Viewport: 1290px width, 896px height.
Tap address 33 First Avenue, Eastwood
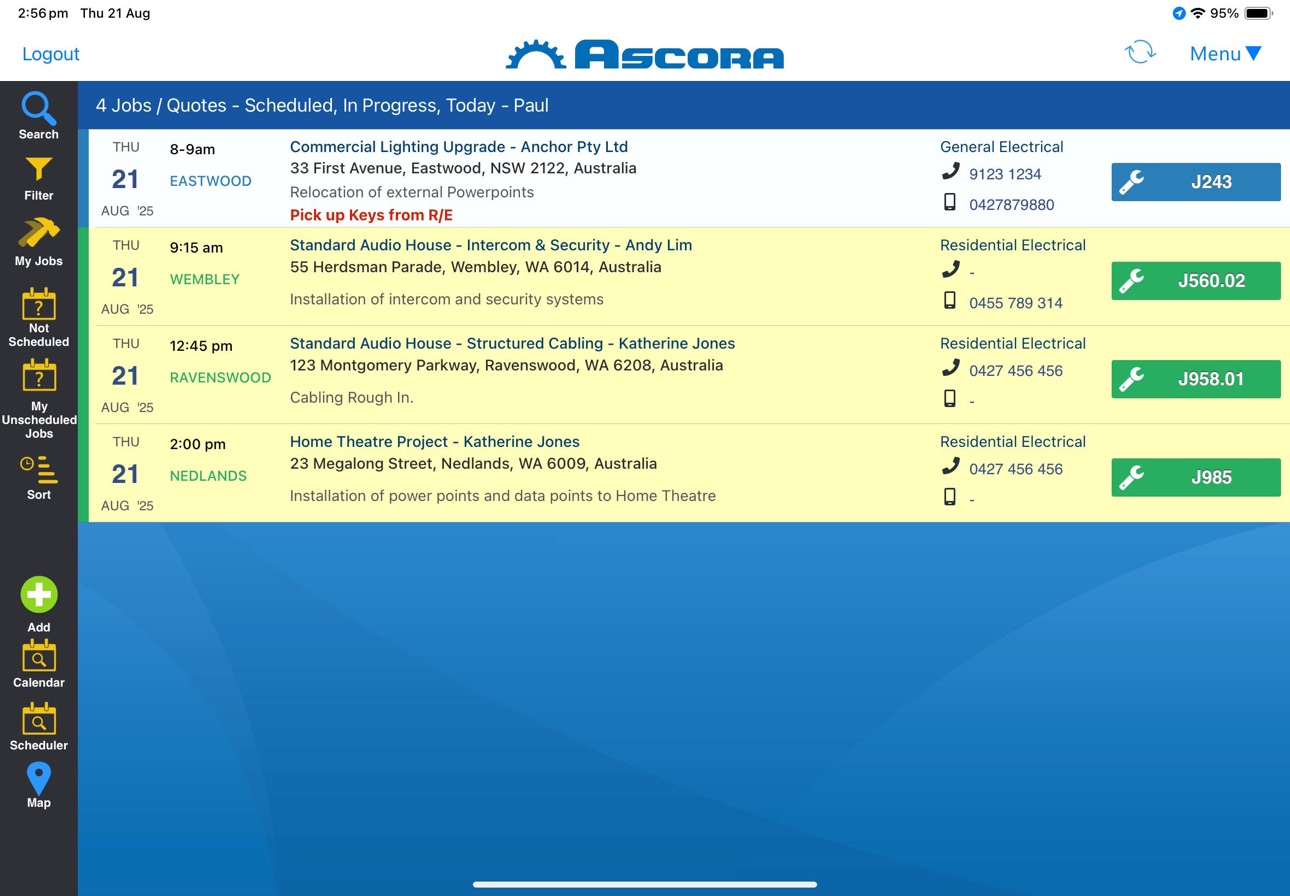tap(463, 168)
